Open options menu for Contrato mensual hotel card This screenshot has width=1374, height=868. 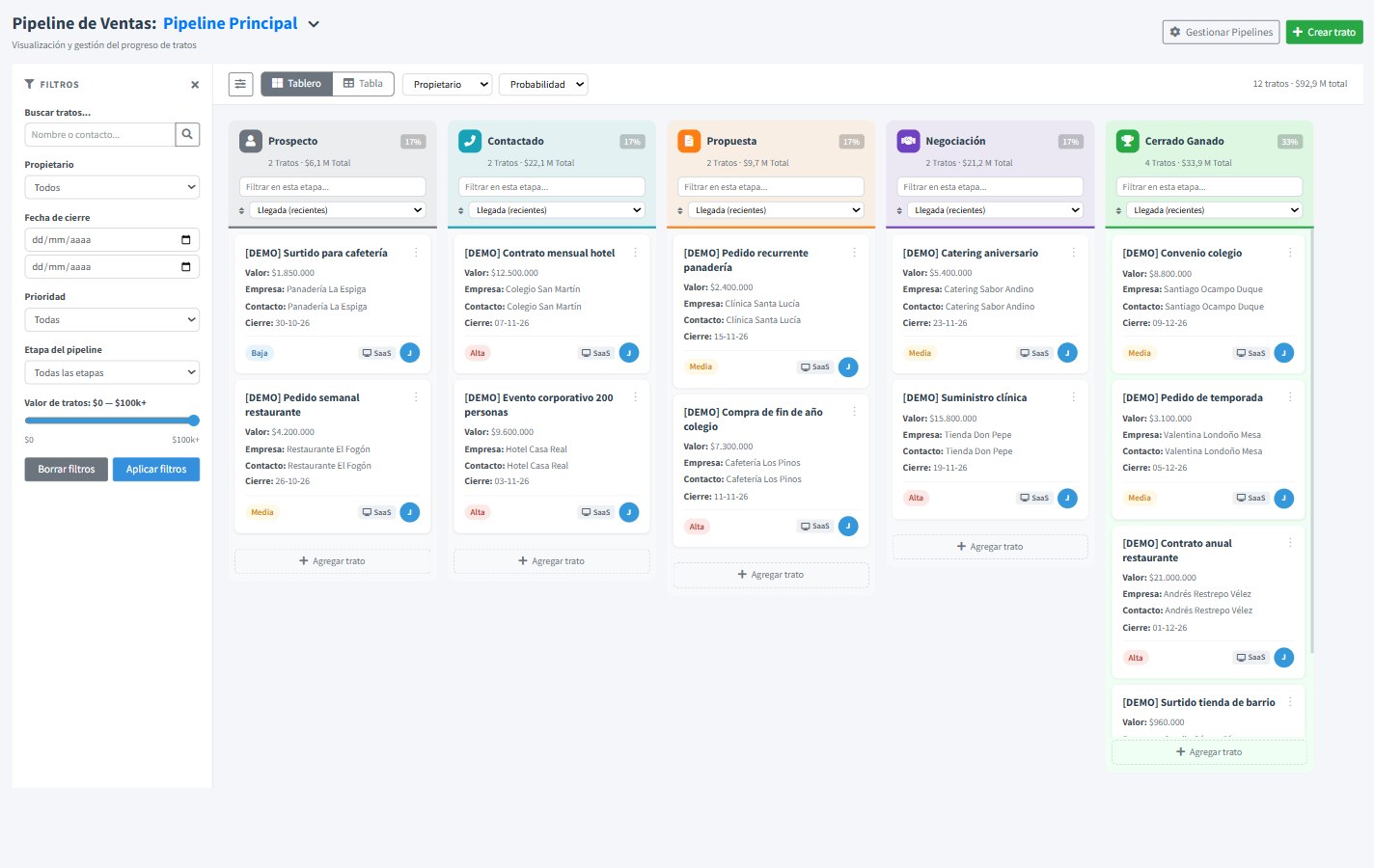pyautogui.click(x=635, y=253)
